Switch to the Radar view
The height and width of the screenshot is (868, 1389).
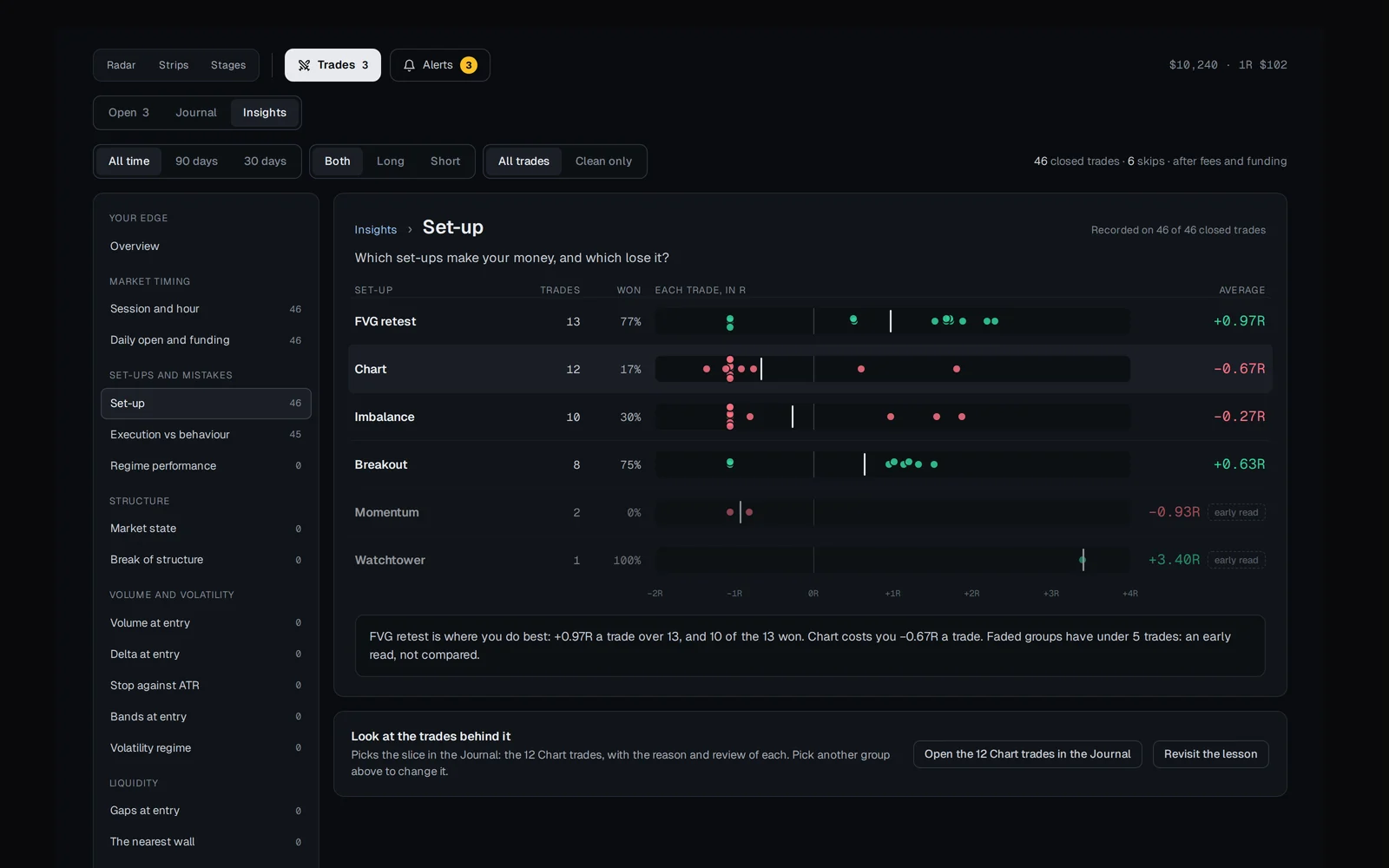(x=121, y=65)
